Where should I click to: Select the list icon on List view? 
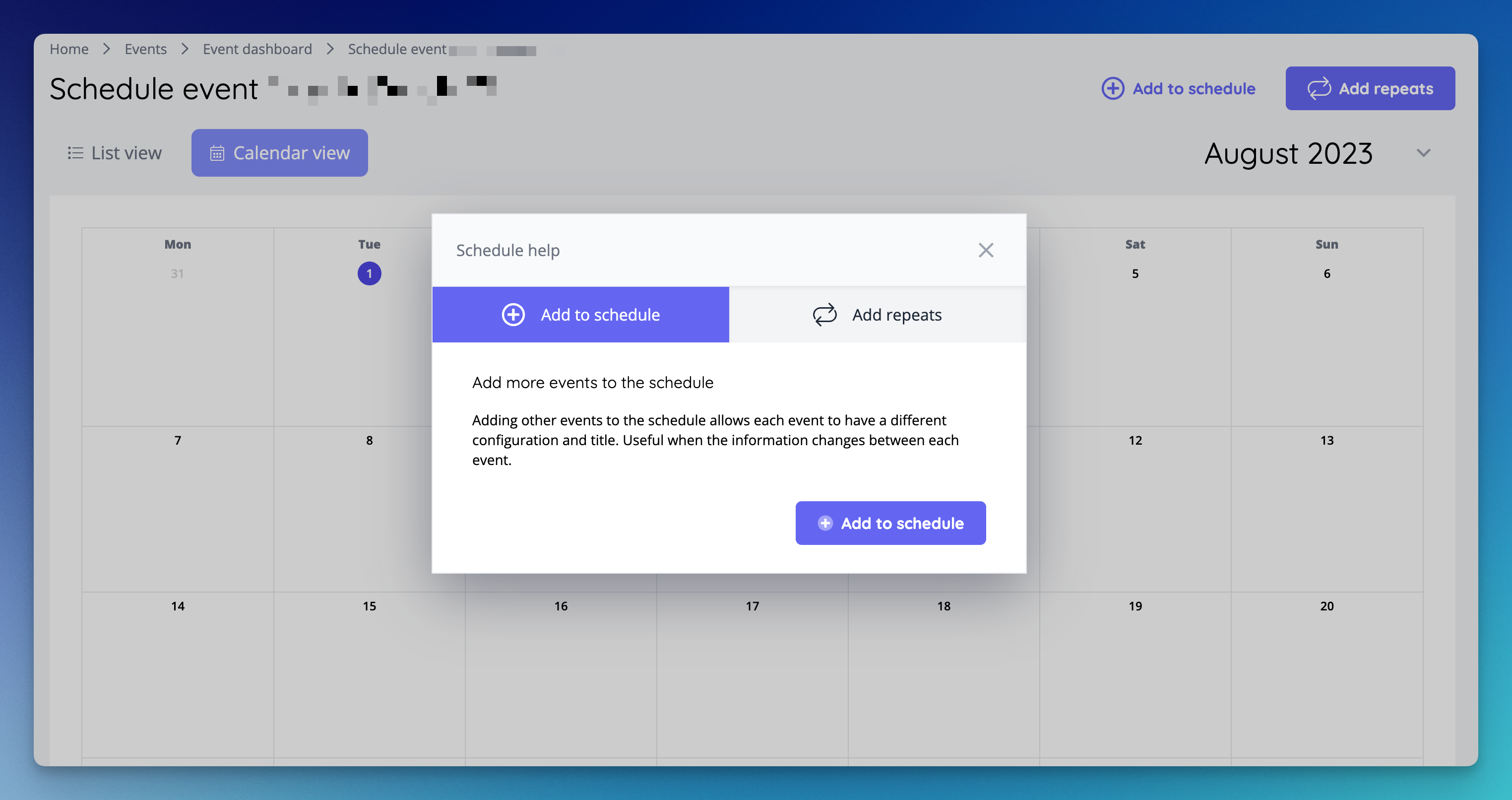click(76, 153)
